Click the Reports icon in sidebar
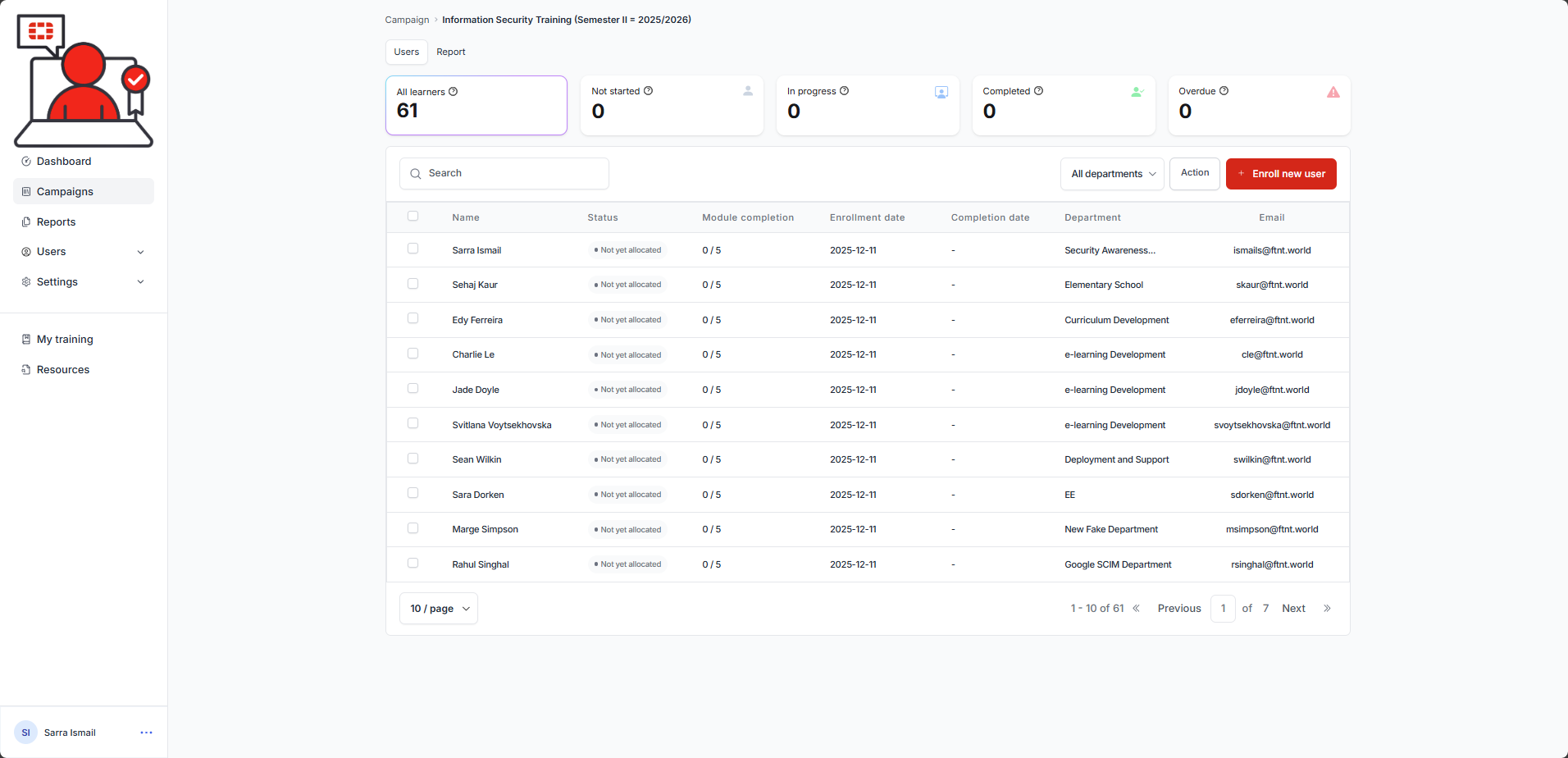 (26, 222)
